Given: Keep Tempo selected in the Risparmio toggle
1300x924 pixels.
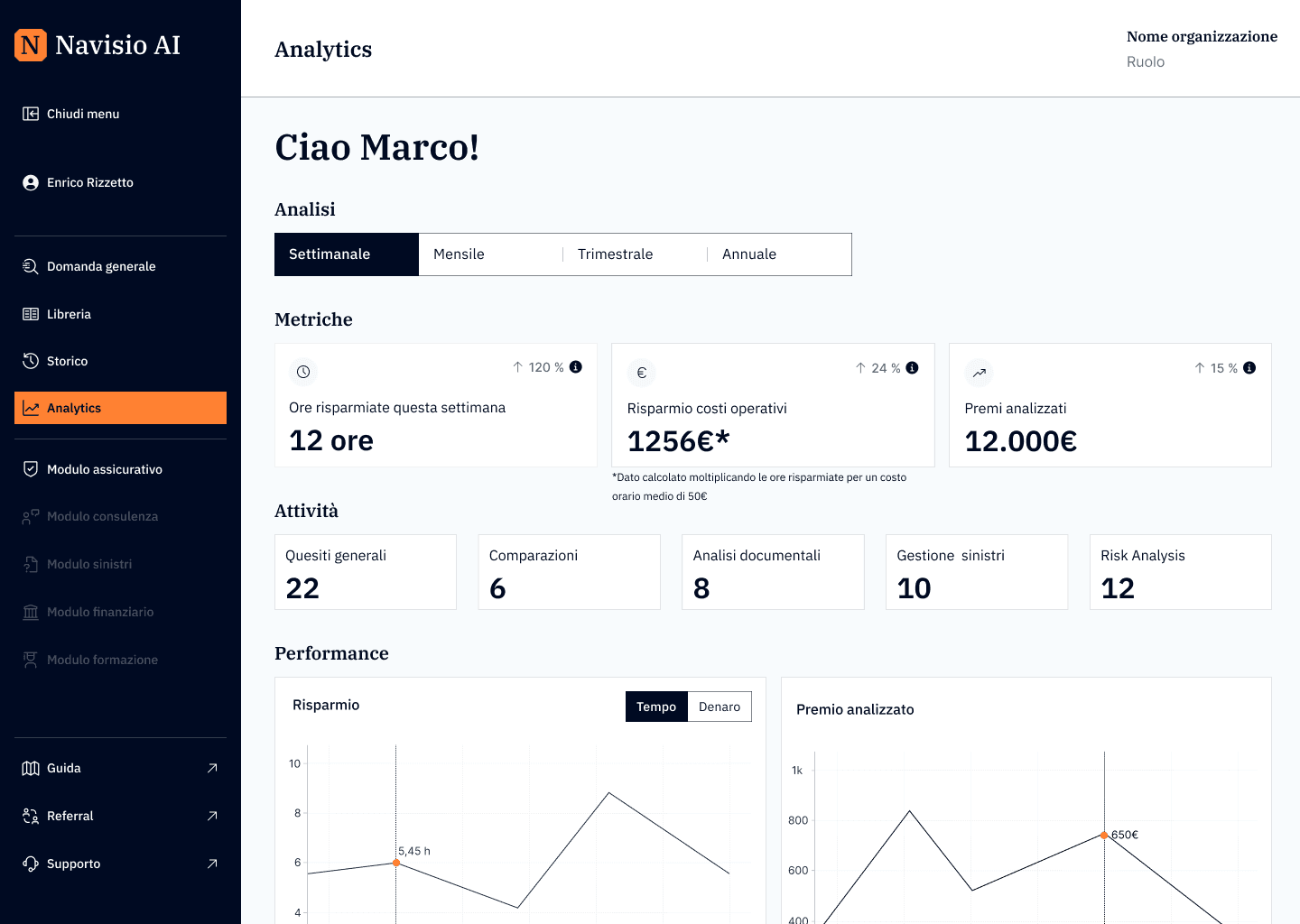Looking at the screenshot, I should point(656,707).
